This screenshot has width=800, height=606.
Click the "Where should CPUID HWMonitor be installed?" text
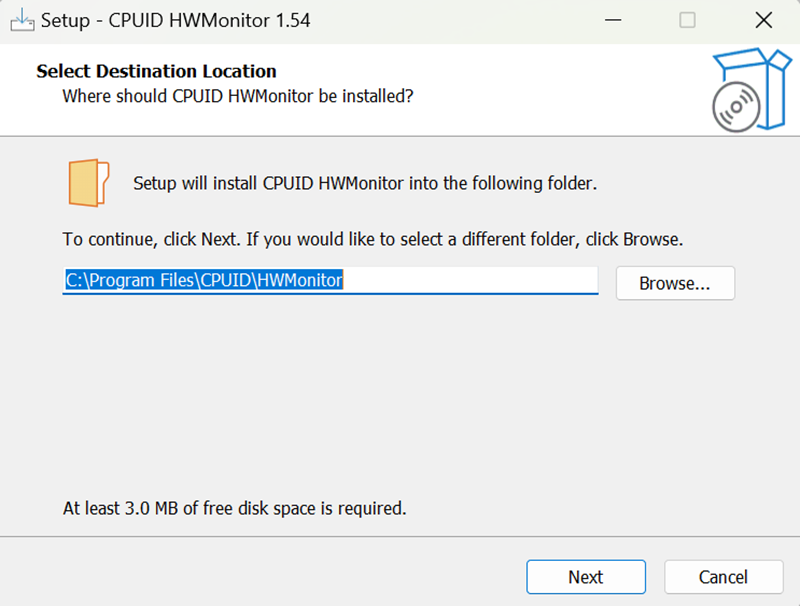238,96
